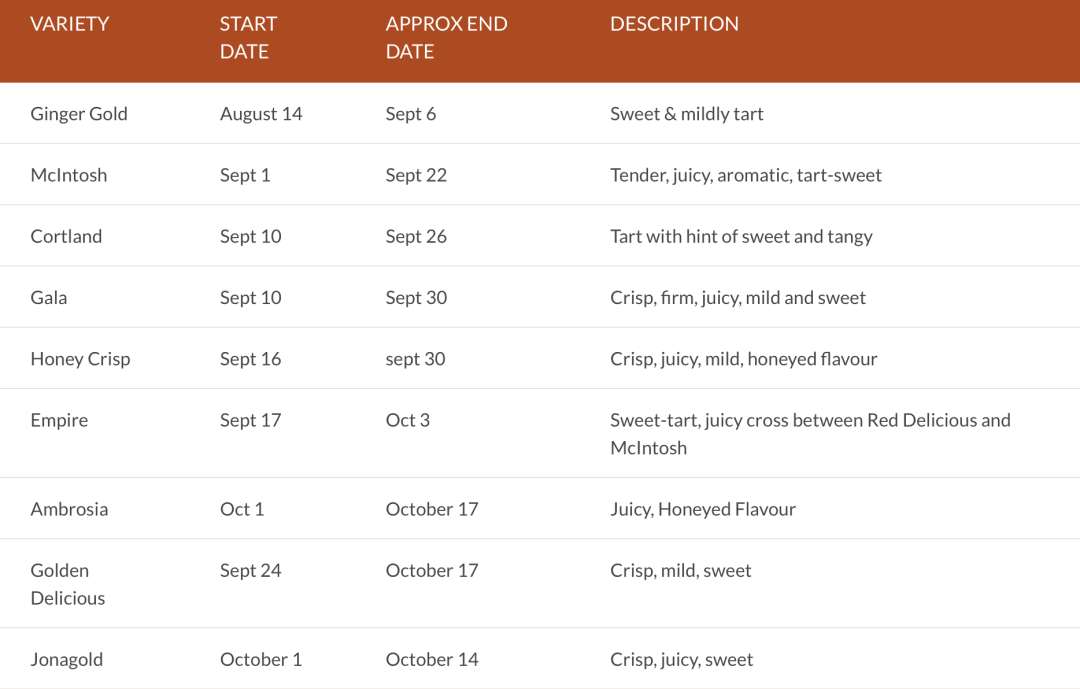
Task: Select the McIntosh variety name
Action: coord(68,175)
